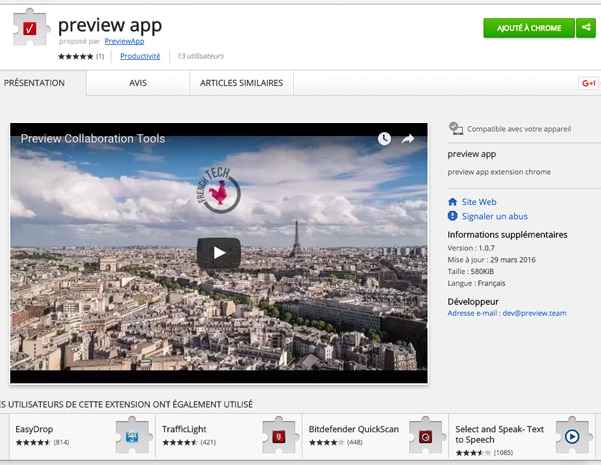Click the preview app page title
Viewport: 601px width, 465px height.
click(110, 25)
